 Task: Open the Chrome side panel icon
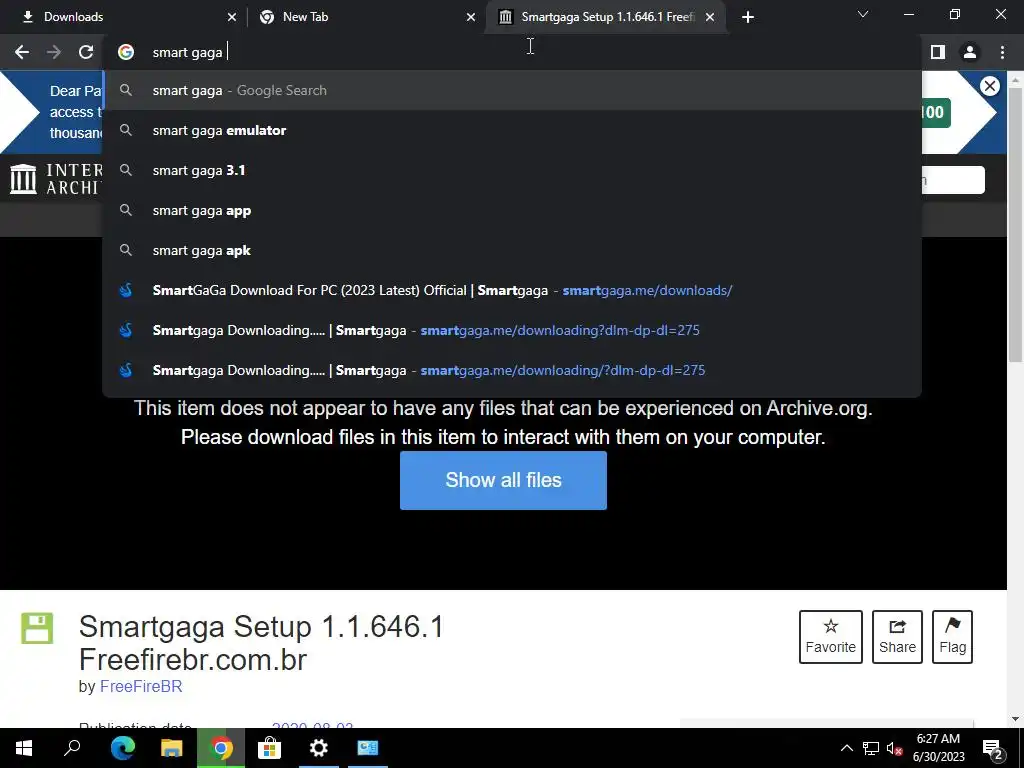tap(938, 52)
